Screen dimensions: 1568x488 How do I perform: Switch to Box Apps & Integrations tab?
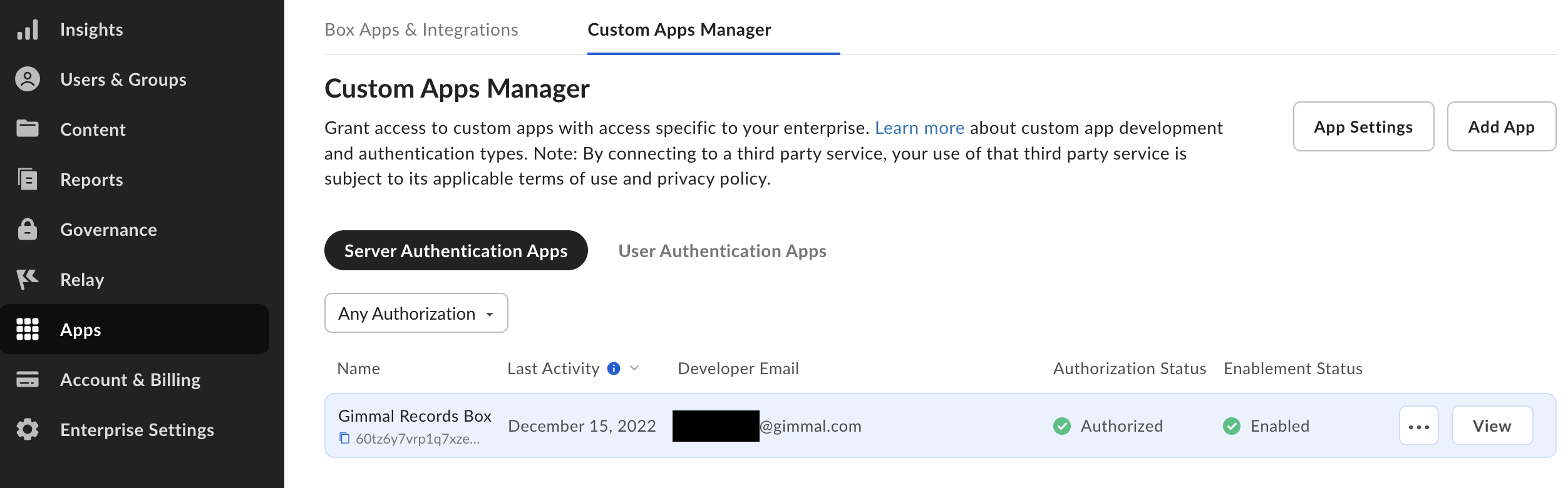tap(421, 29)
